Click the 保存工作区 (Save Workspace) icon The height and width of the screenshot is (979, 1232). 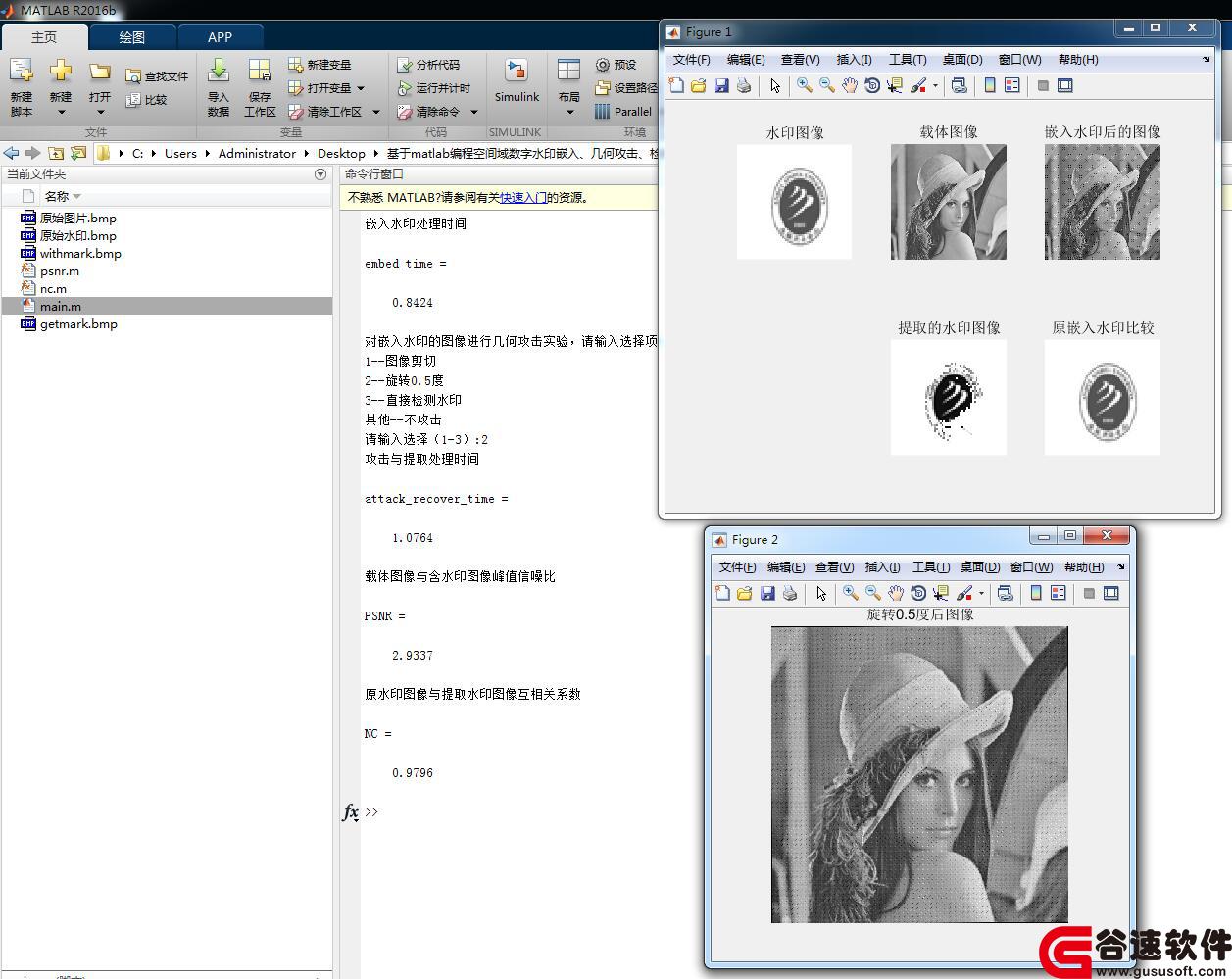tap(260, 71)
